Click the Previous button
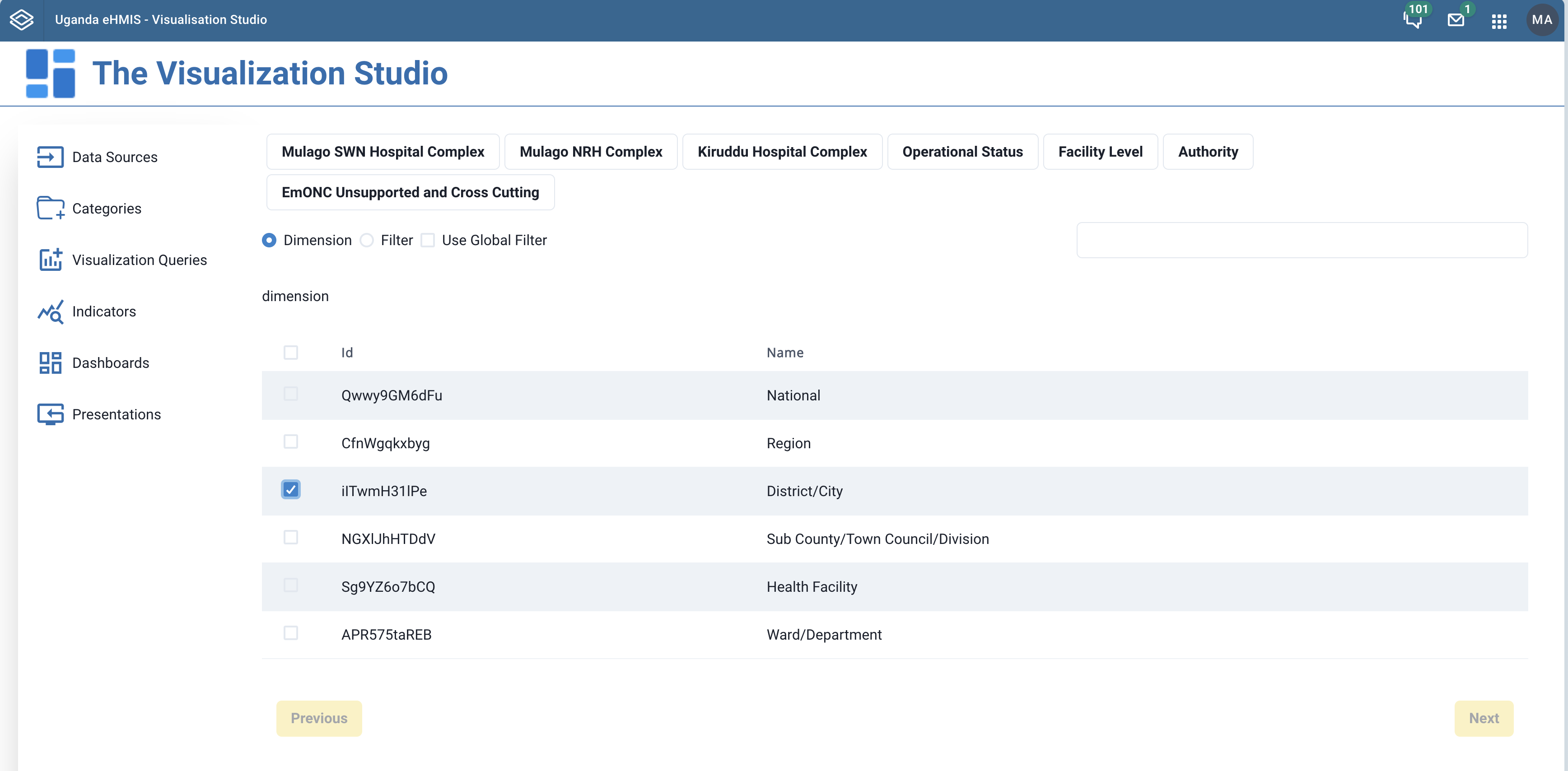This screenshot has height=771, width=1568. coord(319,719)
